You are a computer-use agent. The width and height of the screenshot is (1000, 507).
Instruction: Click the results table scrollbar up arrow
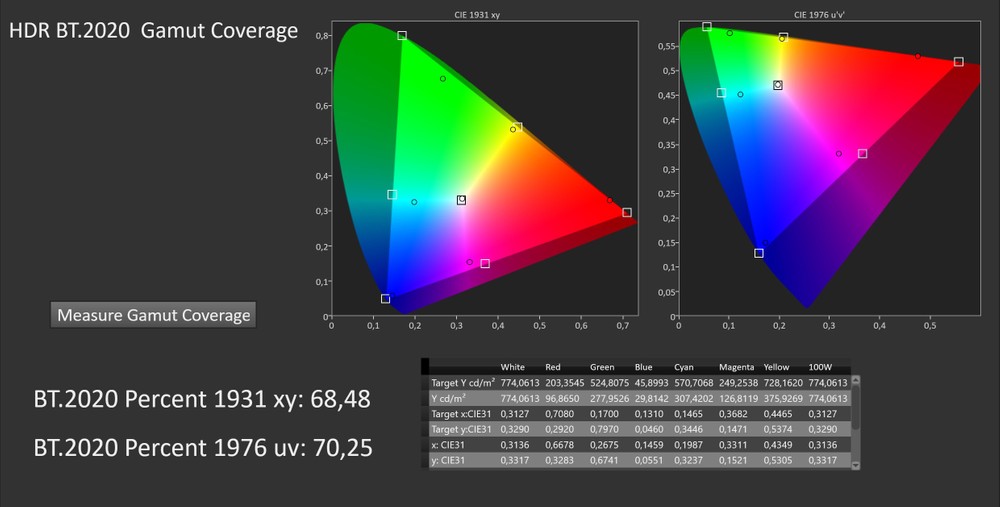pyautogui.click(x=855, y=381)
